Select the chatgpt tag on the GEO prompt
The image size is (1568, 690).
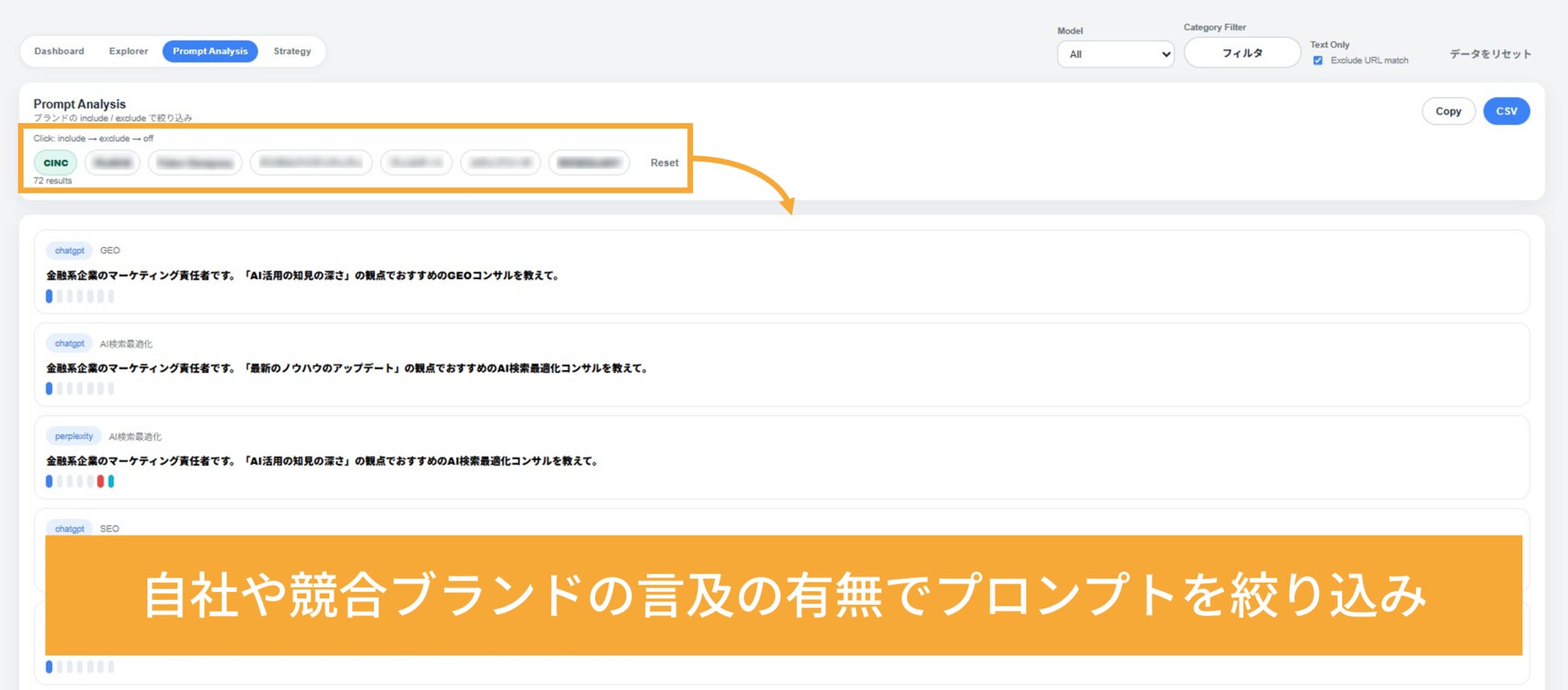point(69,251)
